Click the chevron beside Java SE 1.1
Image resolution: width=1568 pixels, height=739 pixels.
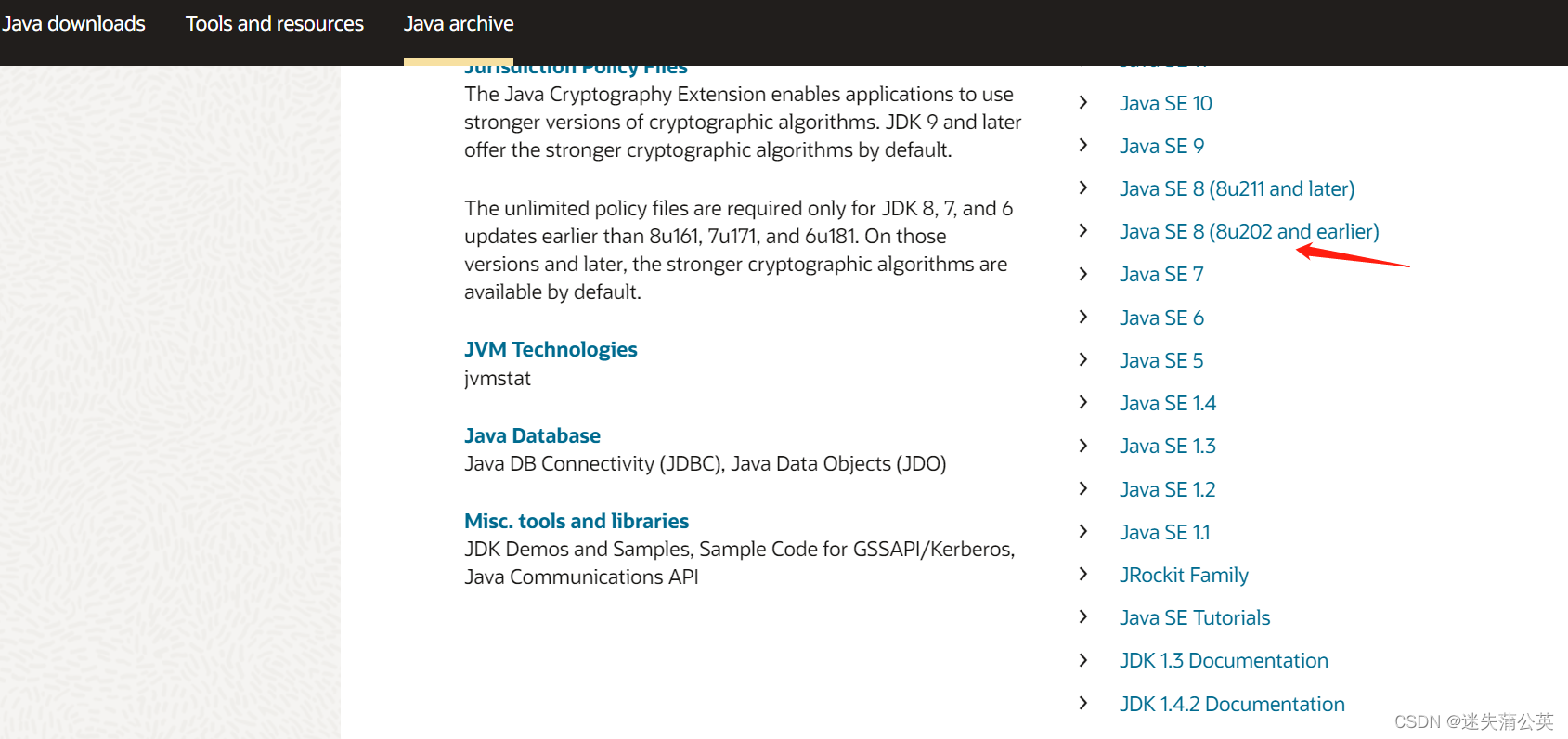coord(1082,531)
